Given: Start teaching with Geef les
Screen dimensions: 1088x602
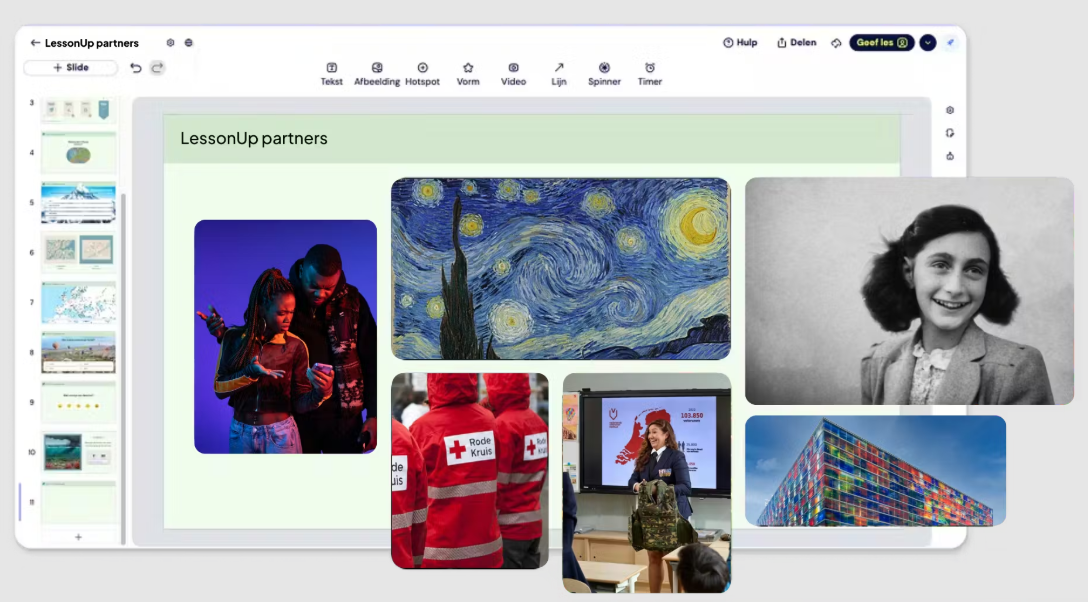Looking at the screenshot, I should click(x=881, y=42).
